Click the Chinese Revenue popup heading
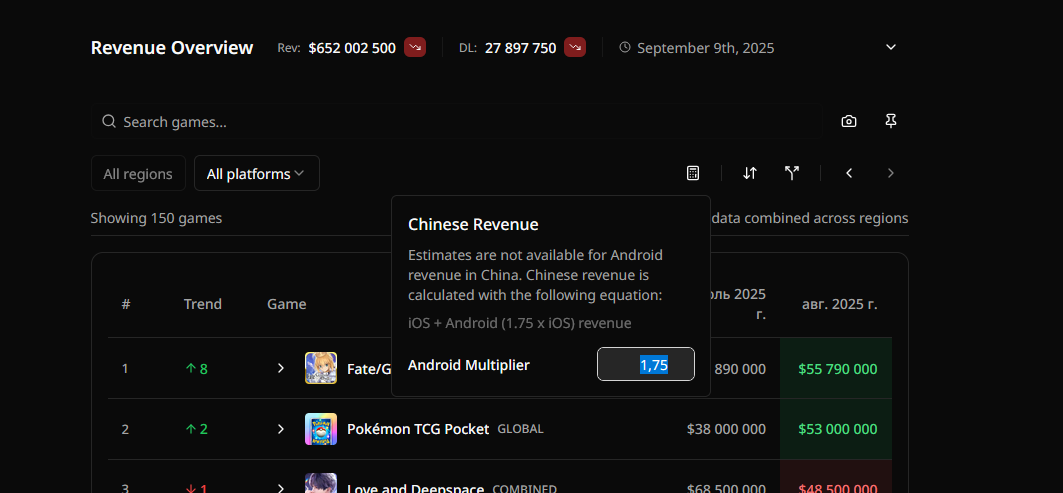 point(473,224)
